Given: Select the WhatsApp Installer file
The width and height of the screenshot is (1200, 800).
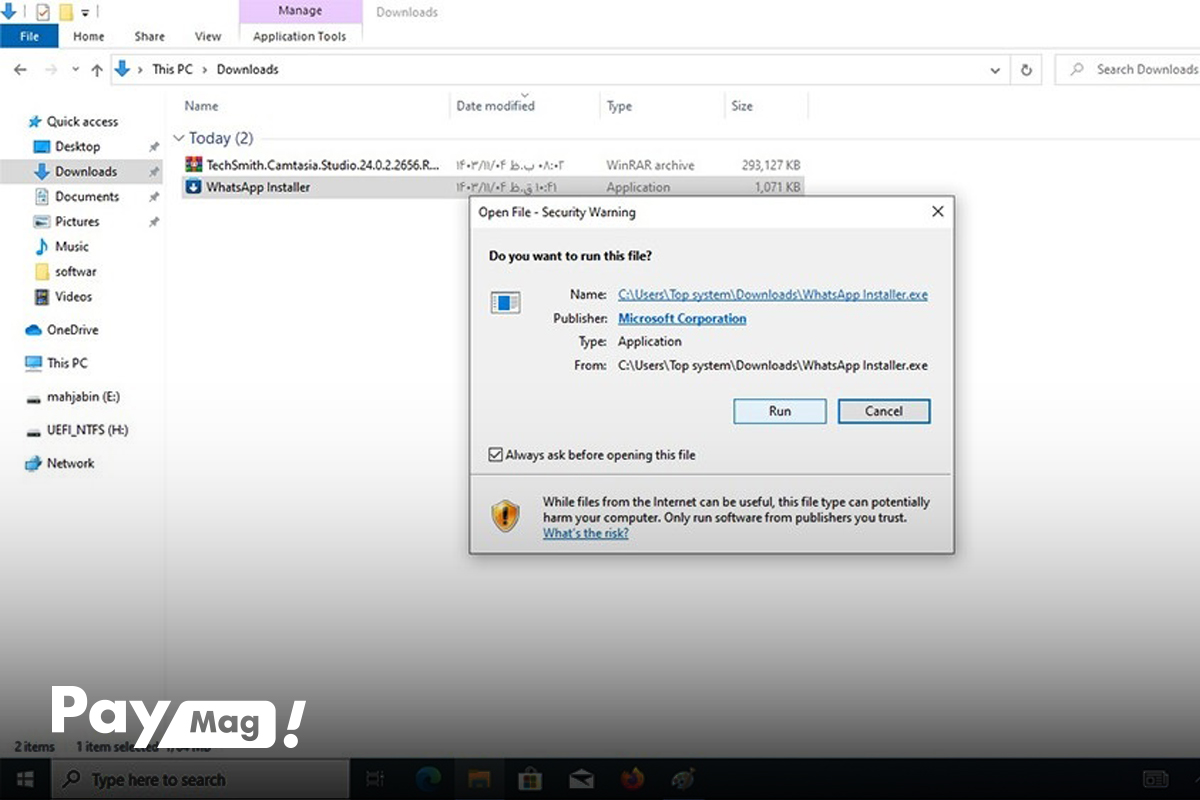Looking at the screenshot, I should [x=258, y=187].
